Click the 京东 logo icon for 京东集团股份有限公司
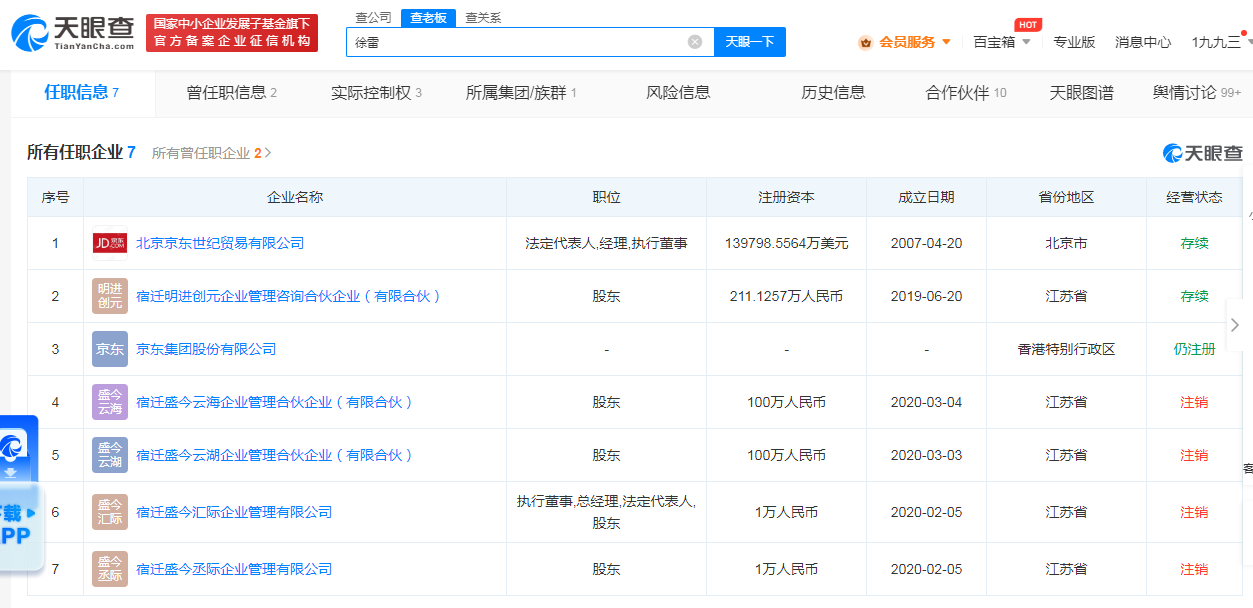Image resolution: width=1253 pixels, height=608 pixels. pos(110,349)
